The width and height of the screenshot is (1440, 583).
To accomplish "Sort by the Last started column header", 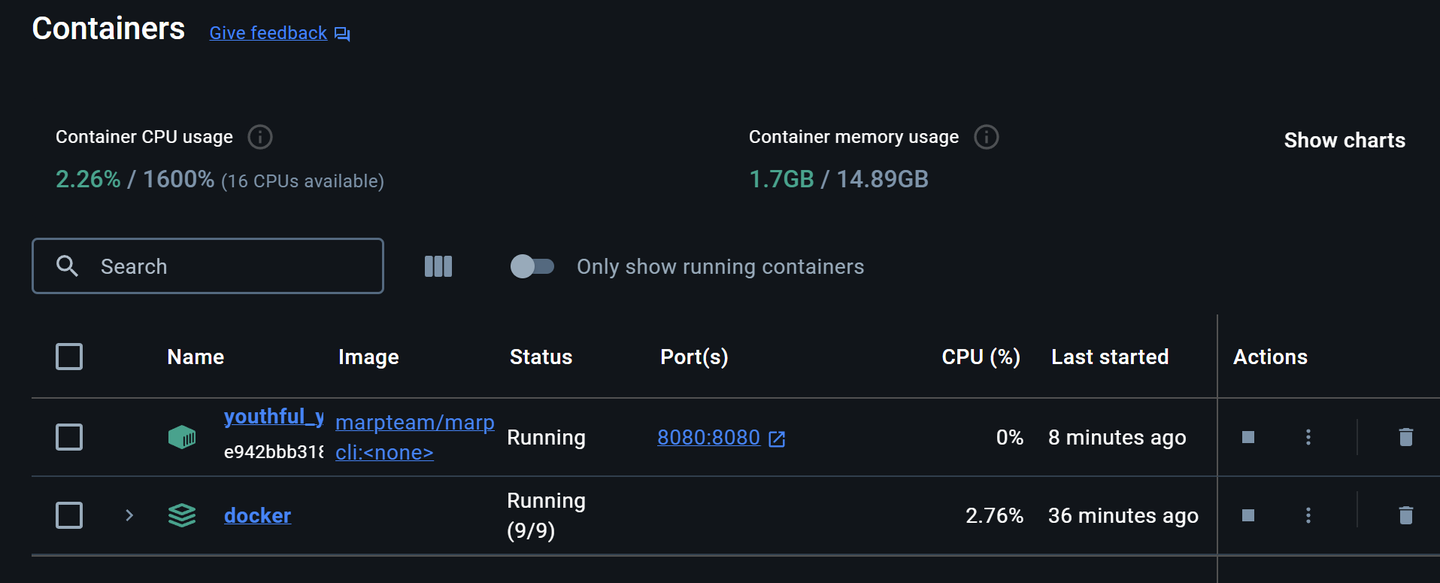I will click(1109, 357).
